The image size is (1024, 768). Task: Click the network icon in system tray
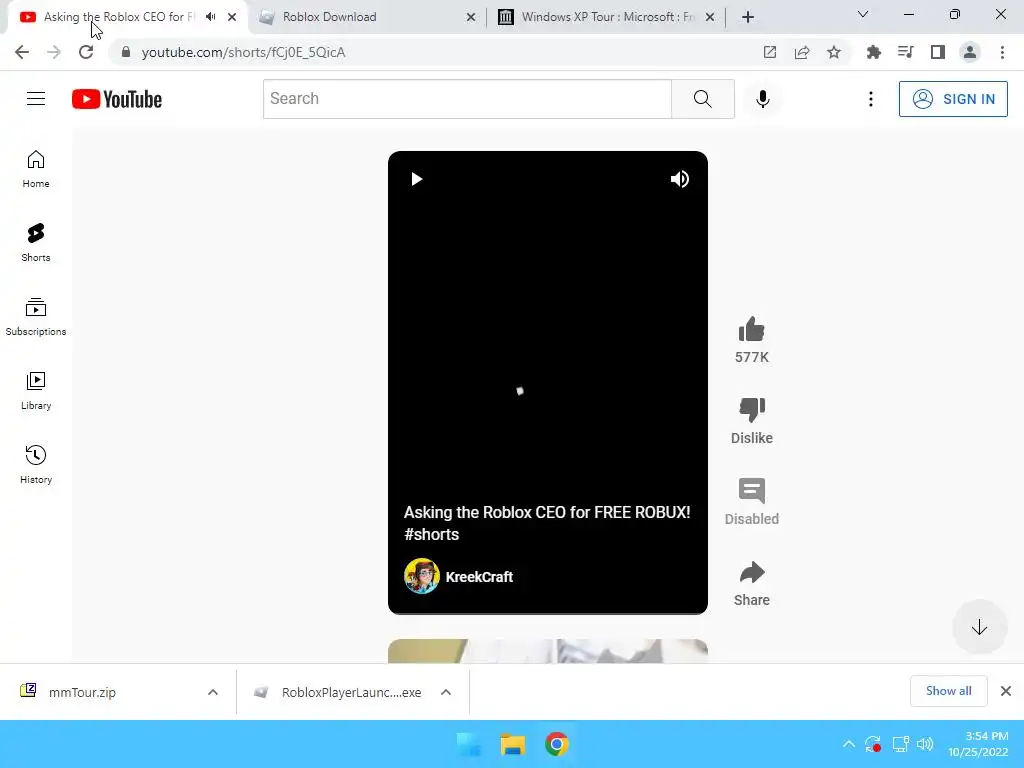point(901,744)
